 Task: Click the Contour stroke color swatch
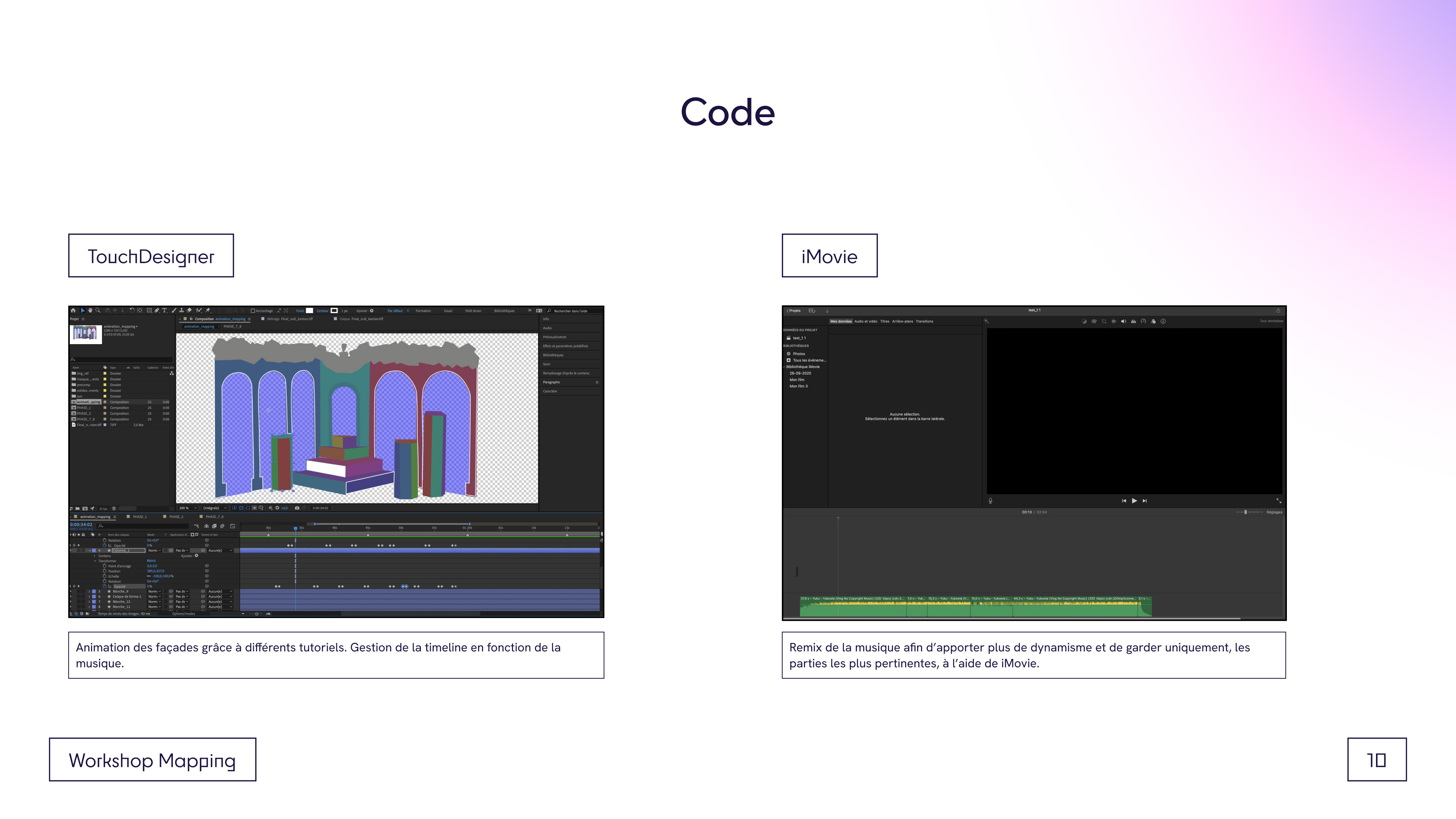pyautogui.click(x=334, y=311)
